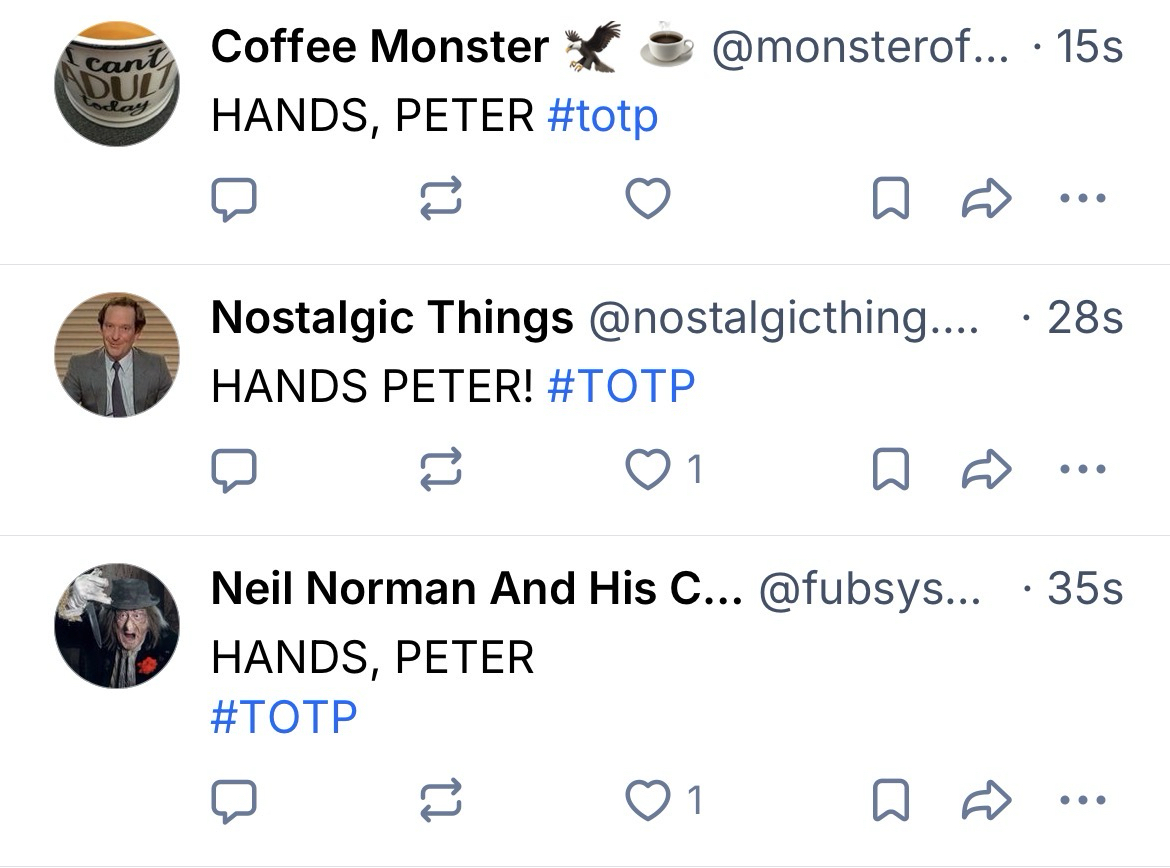Open Neil Norman And His C... profile name
Screen dimensions: 1170x868
pos(476,588)
